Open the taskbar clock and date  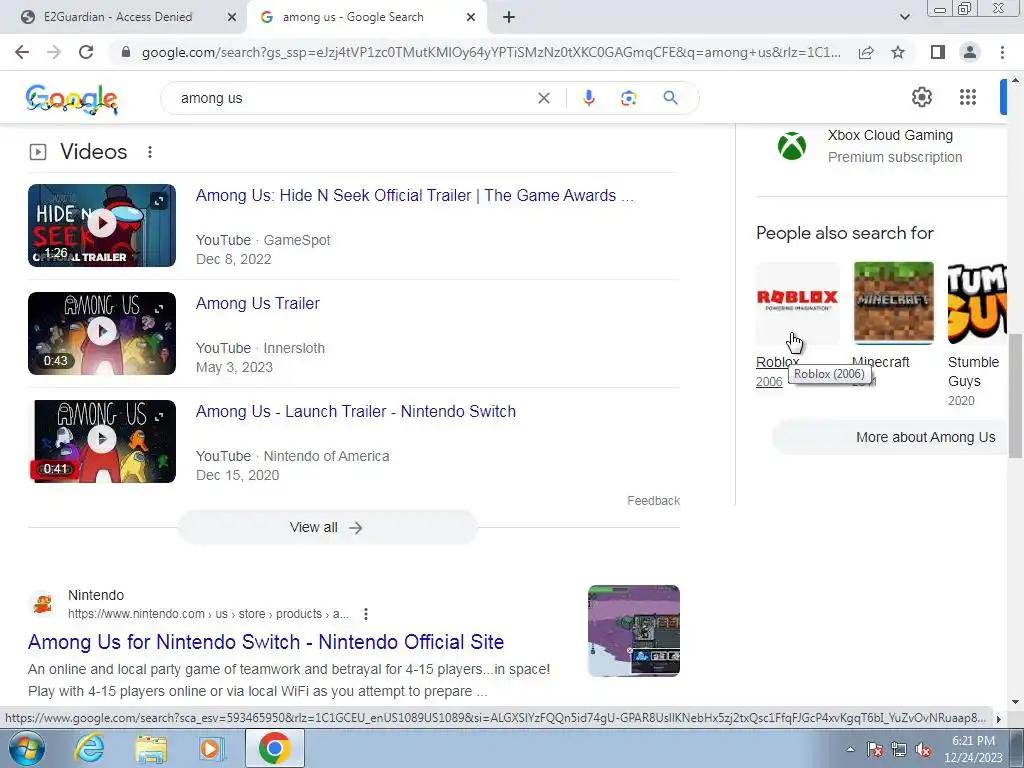point(973,749)
